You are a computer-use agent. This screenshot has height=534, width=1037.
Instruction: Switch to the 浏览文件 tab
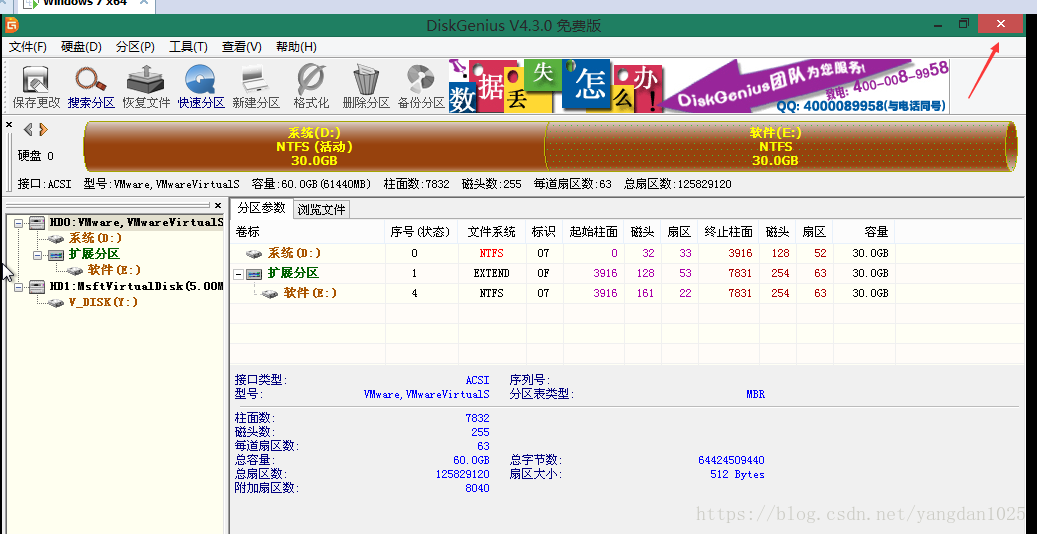321,210
